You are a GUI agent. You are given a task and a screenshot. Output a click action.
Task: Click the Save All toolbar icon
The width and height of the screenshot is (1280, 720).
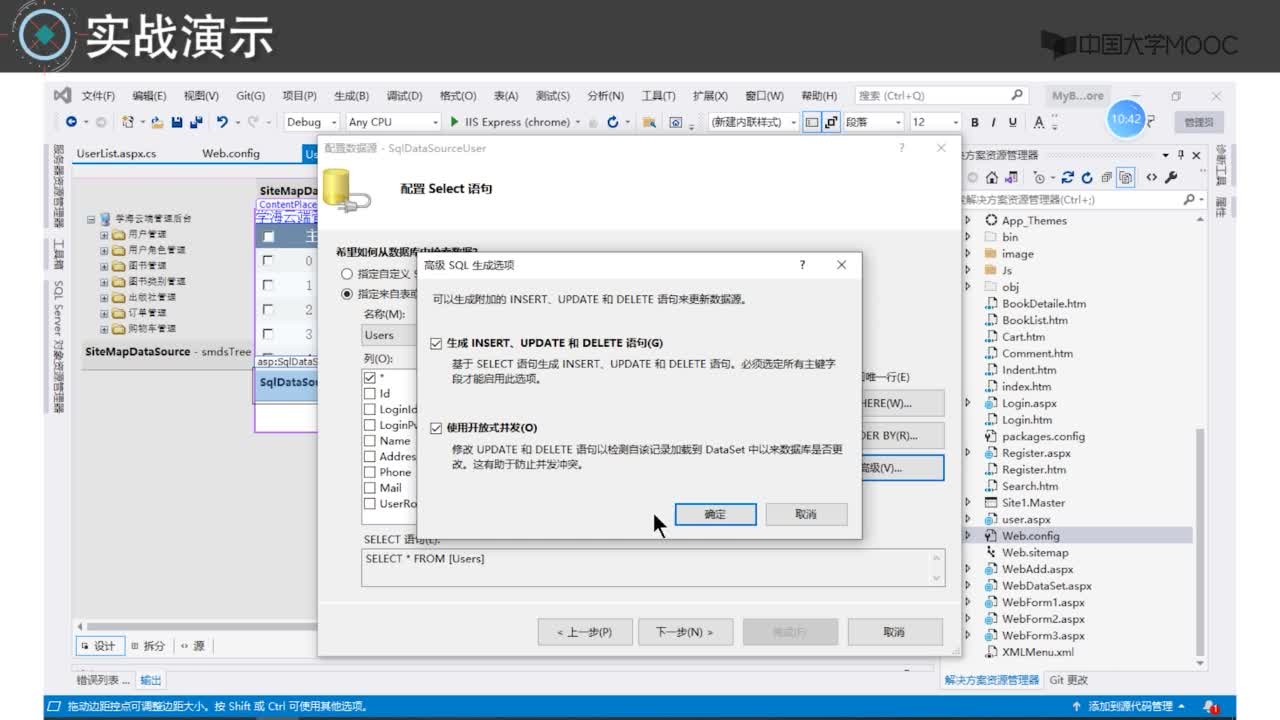(195, 122)
